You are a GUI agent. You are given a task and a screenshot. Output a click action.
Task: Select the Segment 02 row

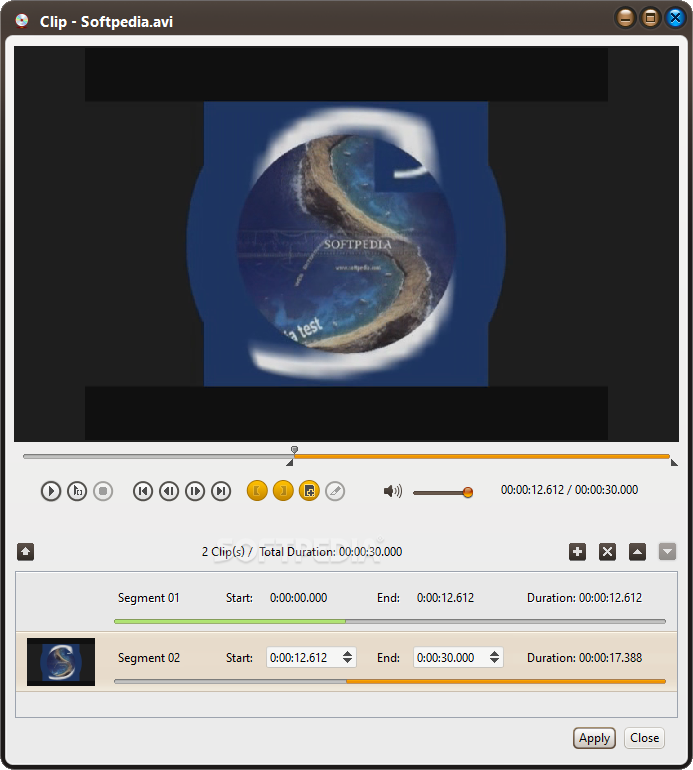(x=346, y=662)
